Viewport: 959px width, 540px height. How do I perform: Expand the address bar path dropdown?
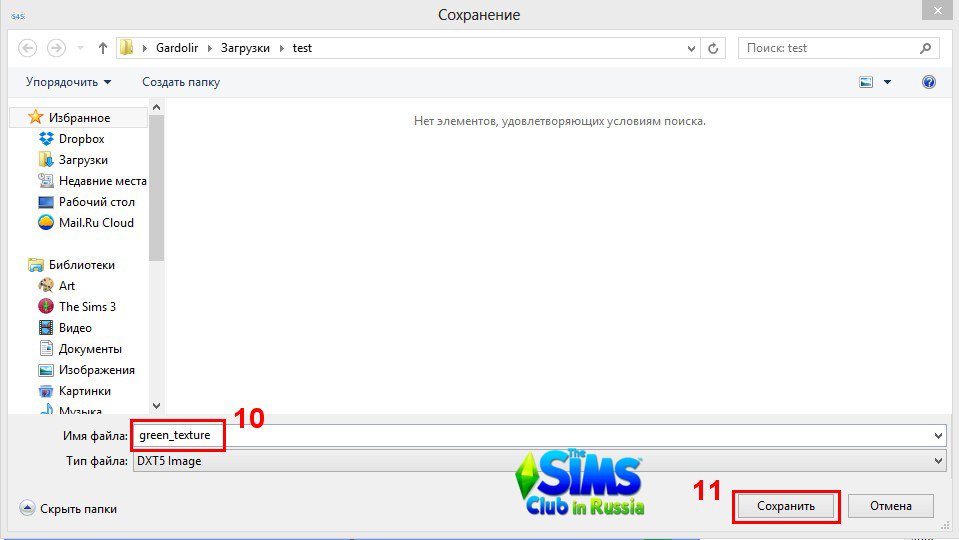692,48
